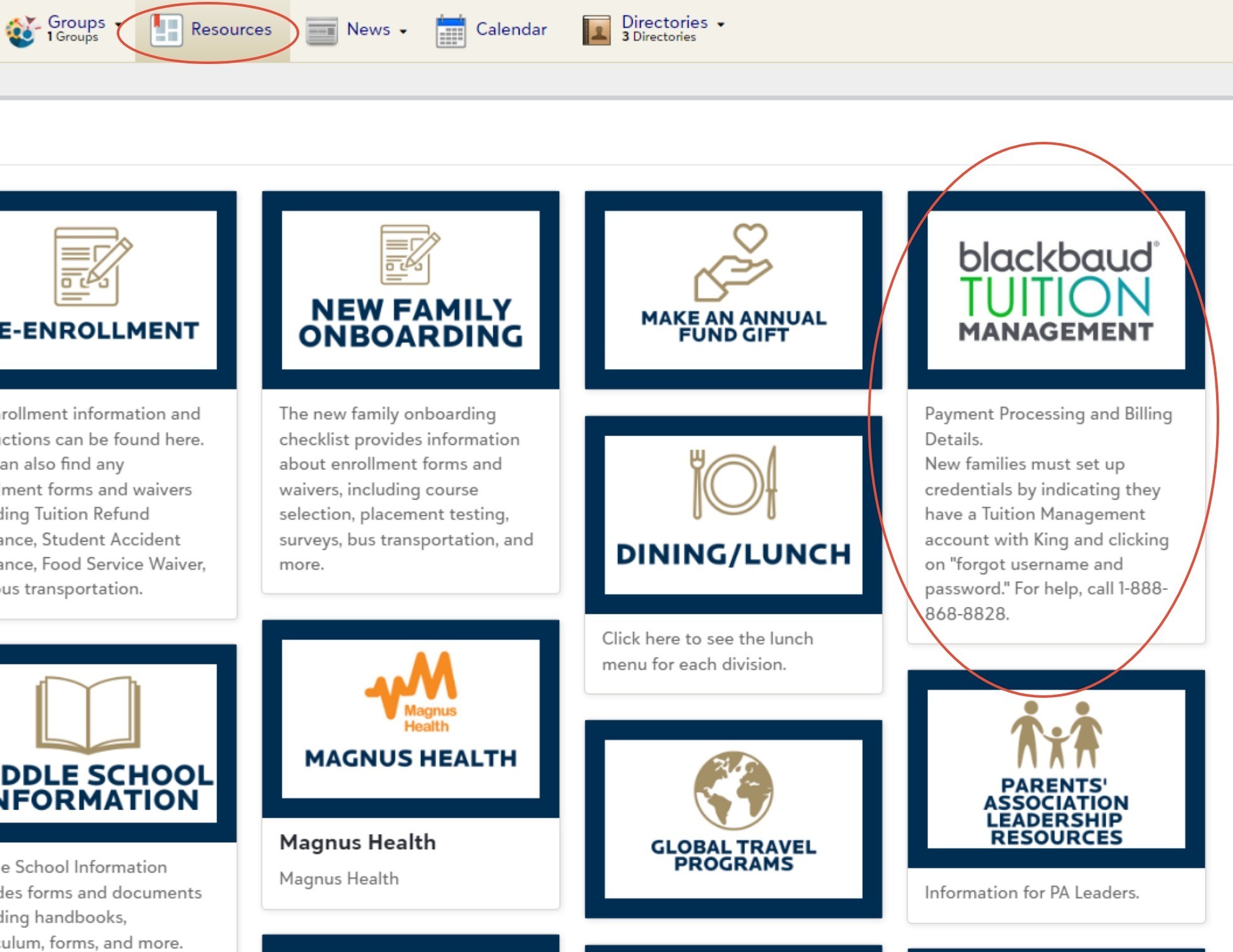Open the DINING/LUNCH tile title
The image size is (1233, 952).
click(734, 554)
